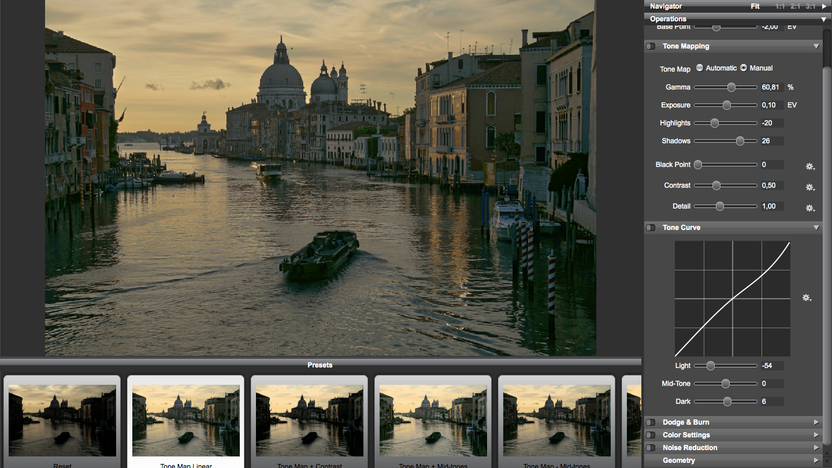
Task: Select the Tone Map + Contrast preset
Action: point(309,421)
